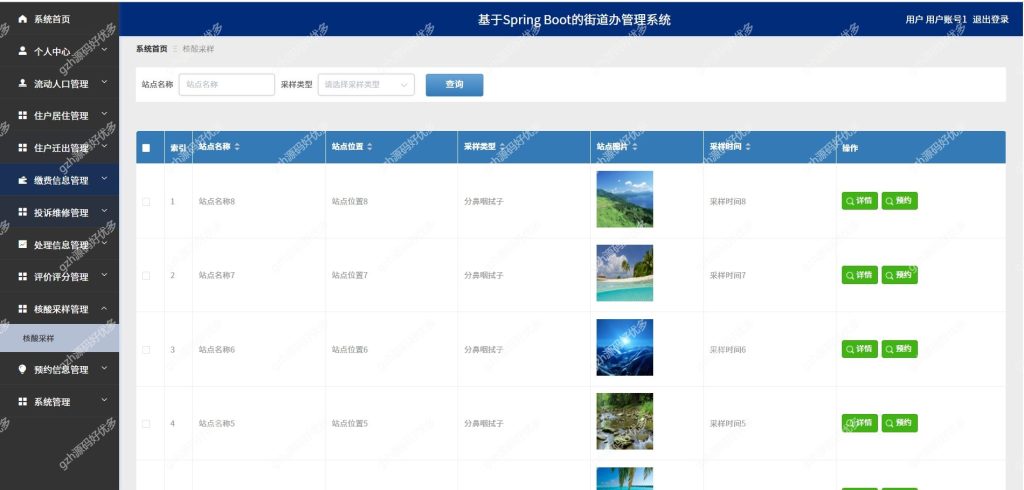The height and width of the screenshot is (490, 1024).
Task: Click the user icon beside 流动人口管理
Action: click(x=23, y=84)
